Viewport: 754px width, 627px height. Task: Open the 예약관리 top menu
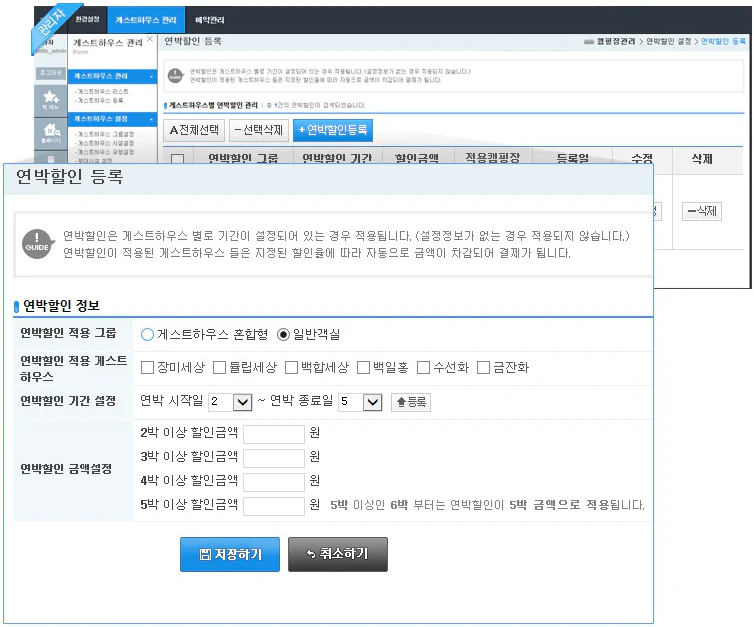tap(209, 20)
